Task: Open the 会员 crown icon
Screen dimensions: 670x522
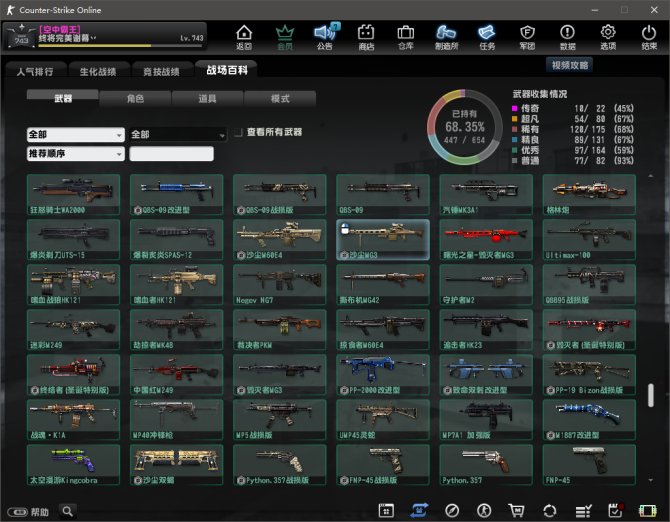Action: pyautogui.click(x=285, y=37)
